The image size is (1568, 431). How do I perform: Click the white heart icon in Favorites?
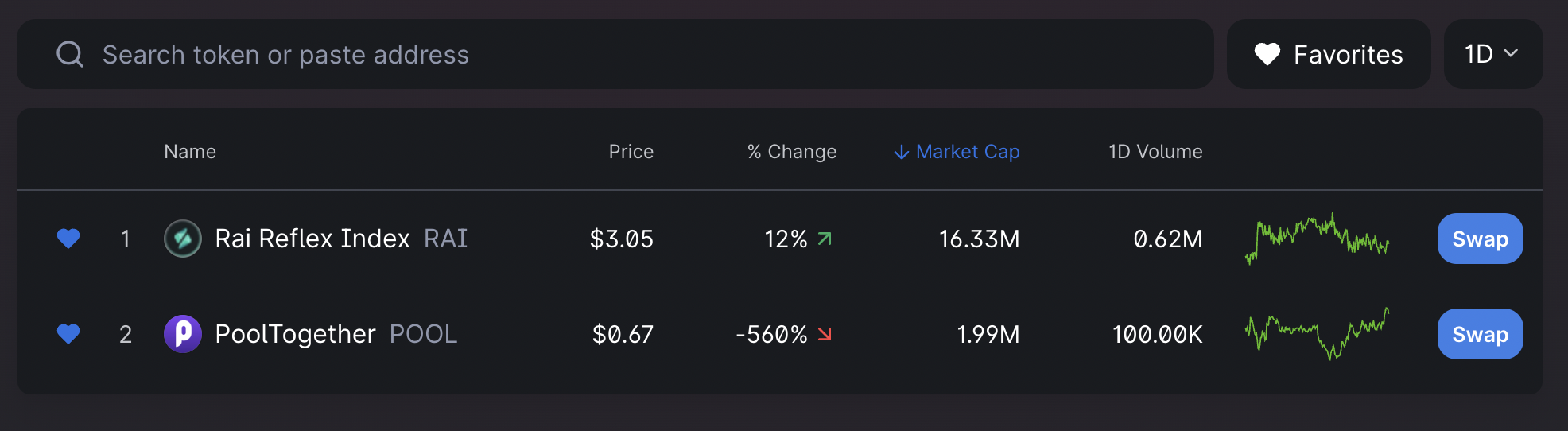pos(1267,54)
